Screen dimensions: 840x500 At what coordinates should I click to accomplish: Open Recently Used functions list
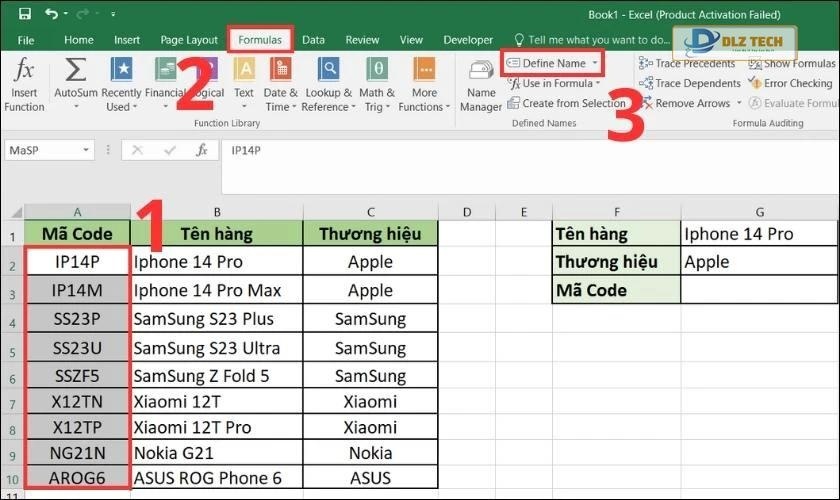121,72
